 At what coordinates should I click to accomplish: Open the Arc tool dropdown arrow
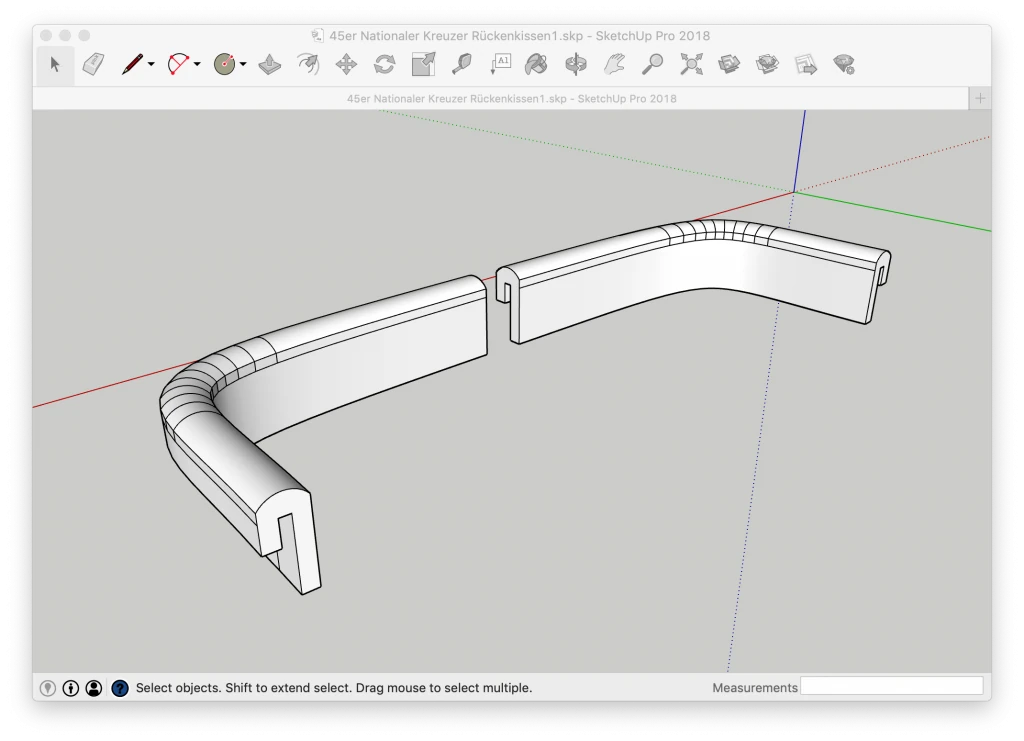tap(197, 65)
